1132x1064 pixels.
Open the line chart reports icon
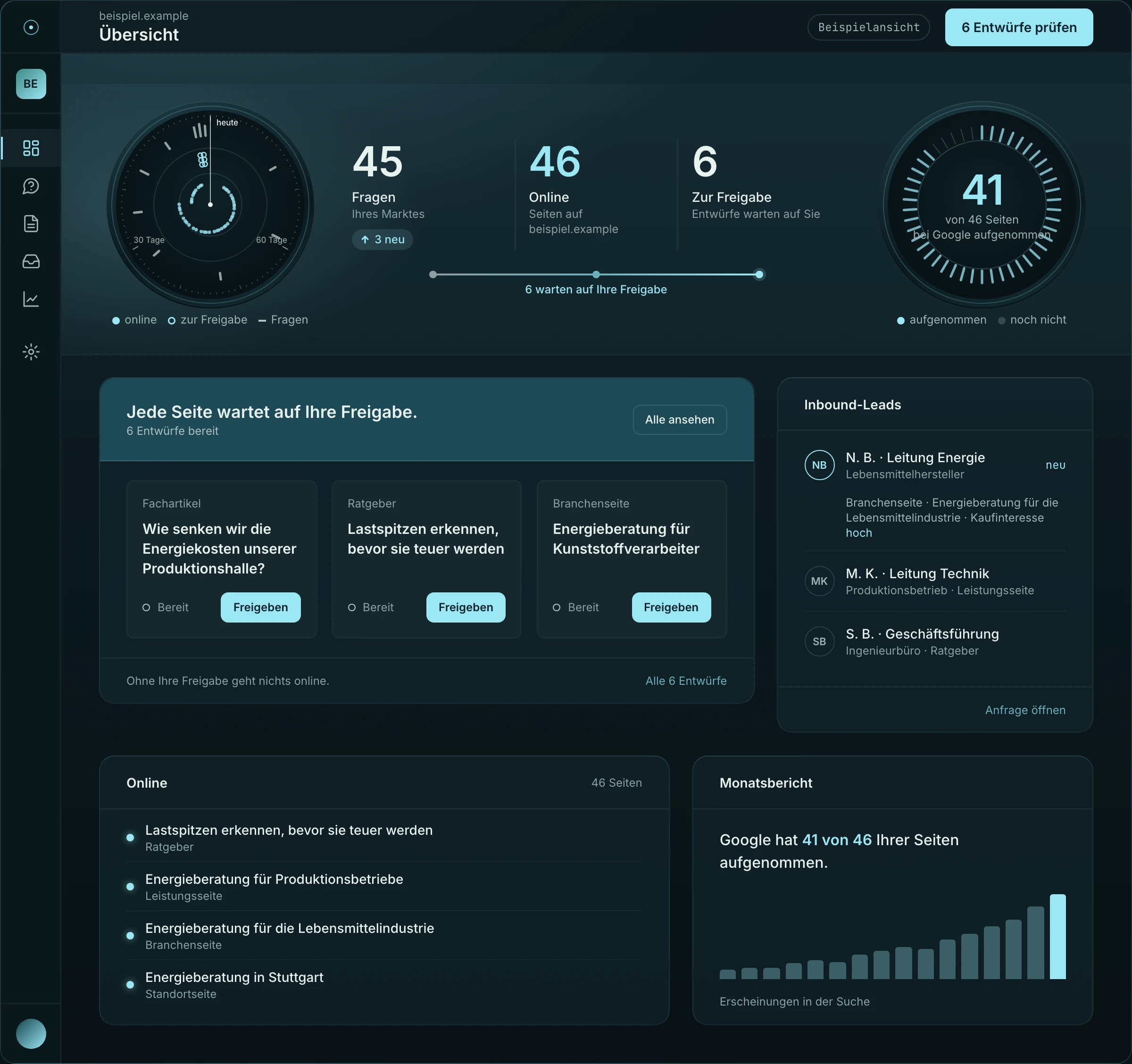[31, 299]
